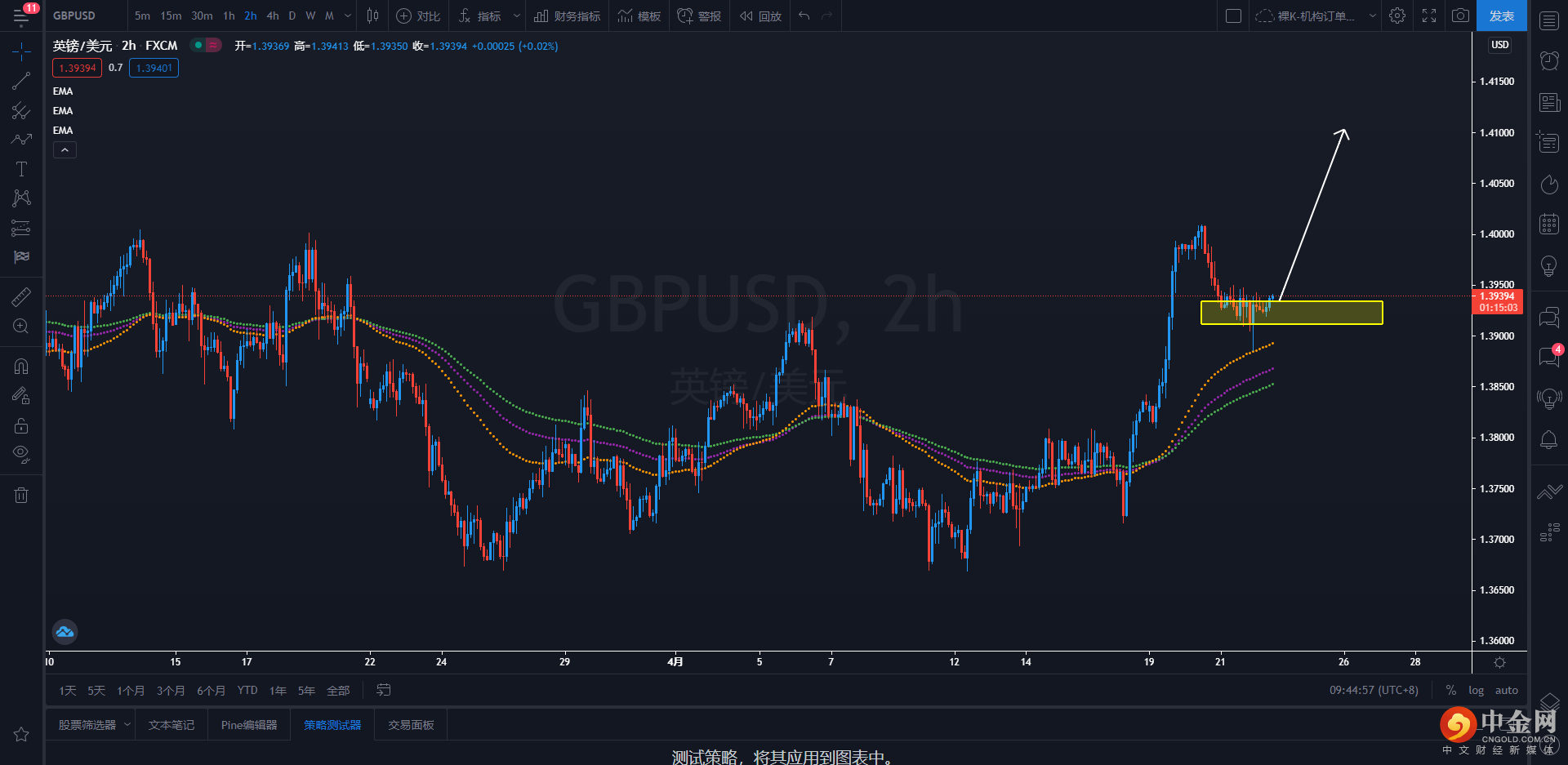The height and width of the screenshot is (765, 1568).
Task: Open the 交易面板 tab
Action: (x=411, y=725)
